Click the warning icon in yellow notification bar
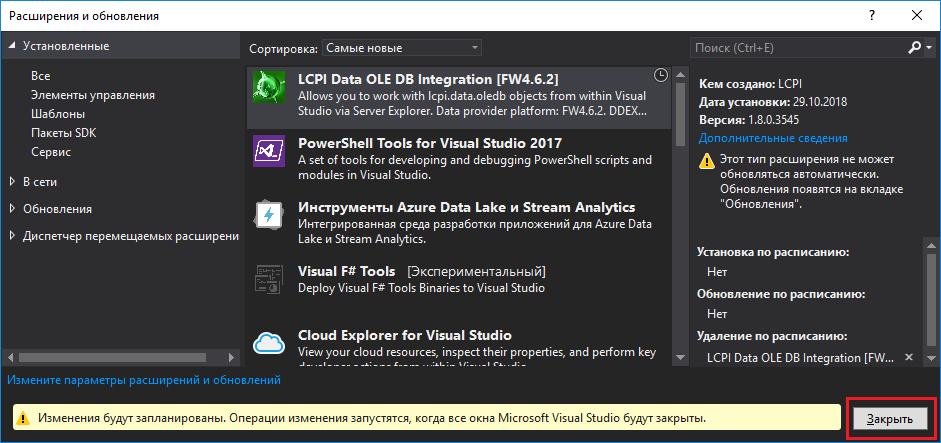The image size is (941, 443). click(22, 418)
